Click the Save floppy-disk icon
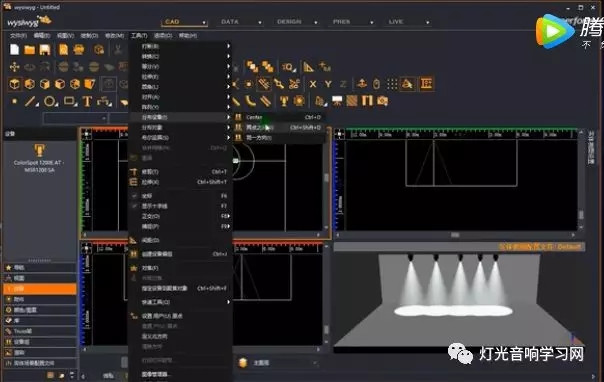 (45, 50)
